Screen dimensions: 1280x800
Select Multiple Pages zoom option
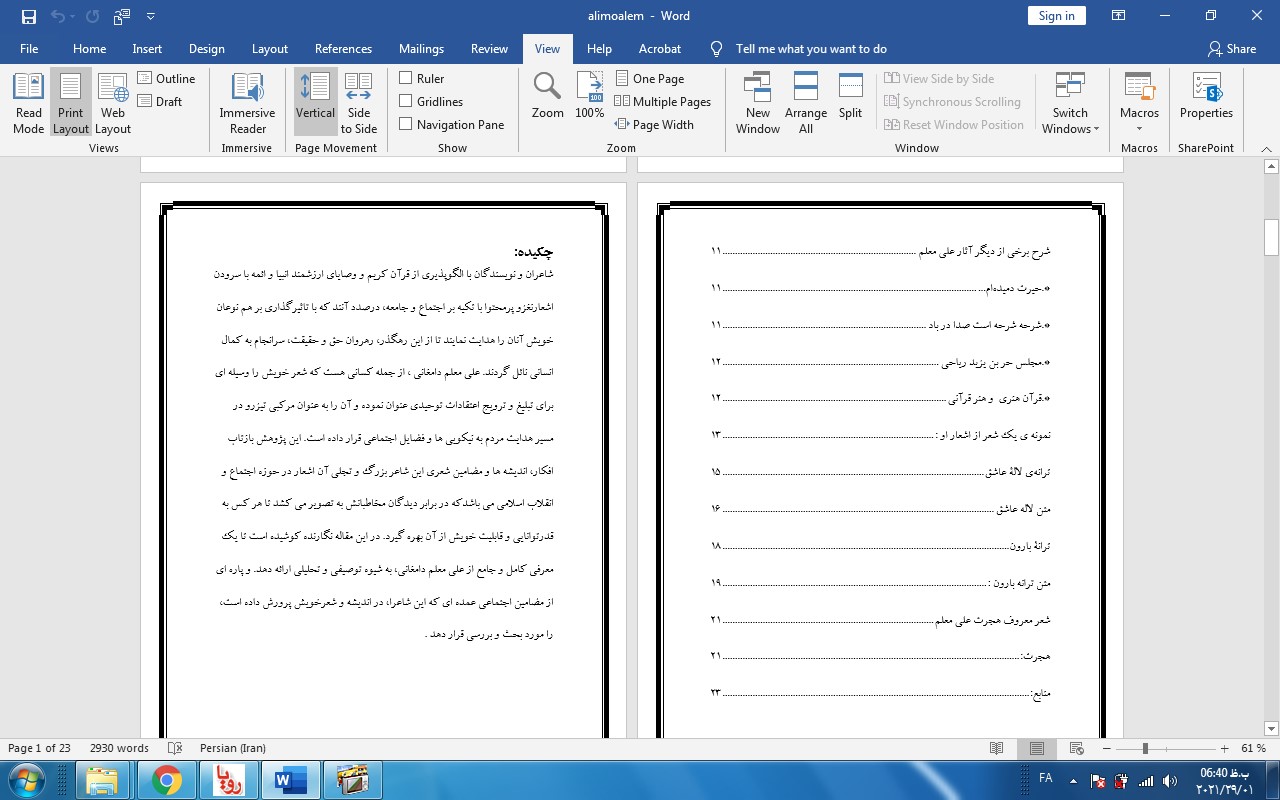point(662,101)
